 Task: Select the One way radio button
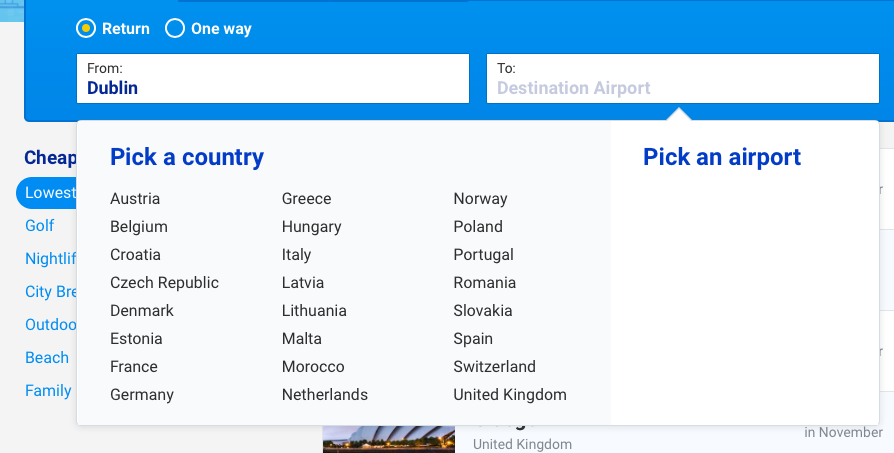click(174, 28)
